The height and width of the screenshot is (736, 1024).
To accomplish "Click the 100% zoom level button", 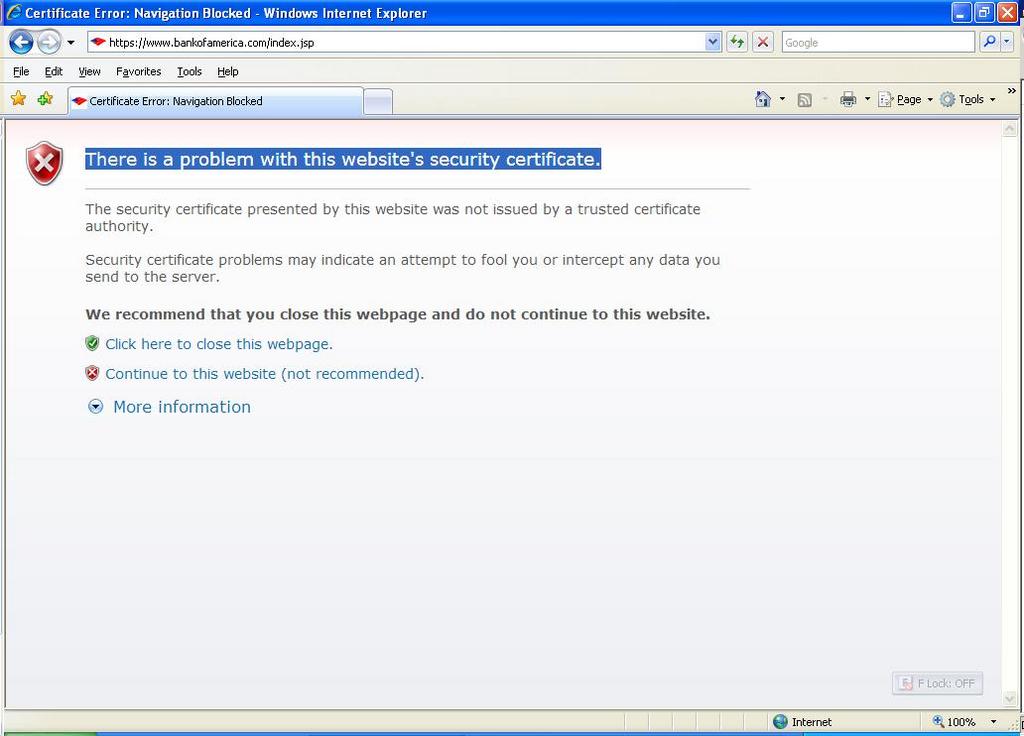I will point(955,722).
